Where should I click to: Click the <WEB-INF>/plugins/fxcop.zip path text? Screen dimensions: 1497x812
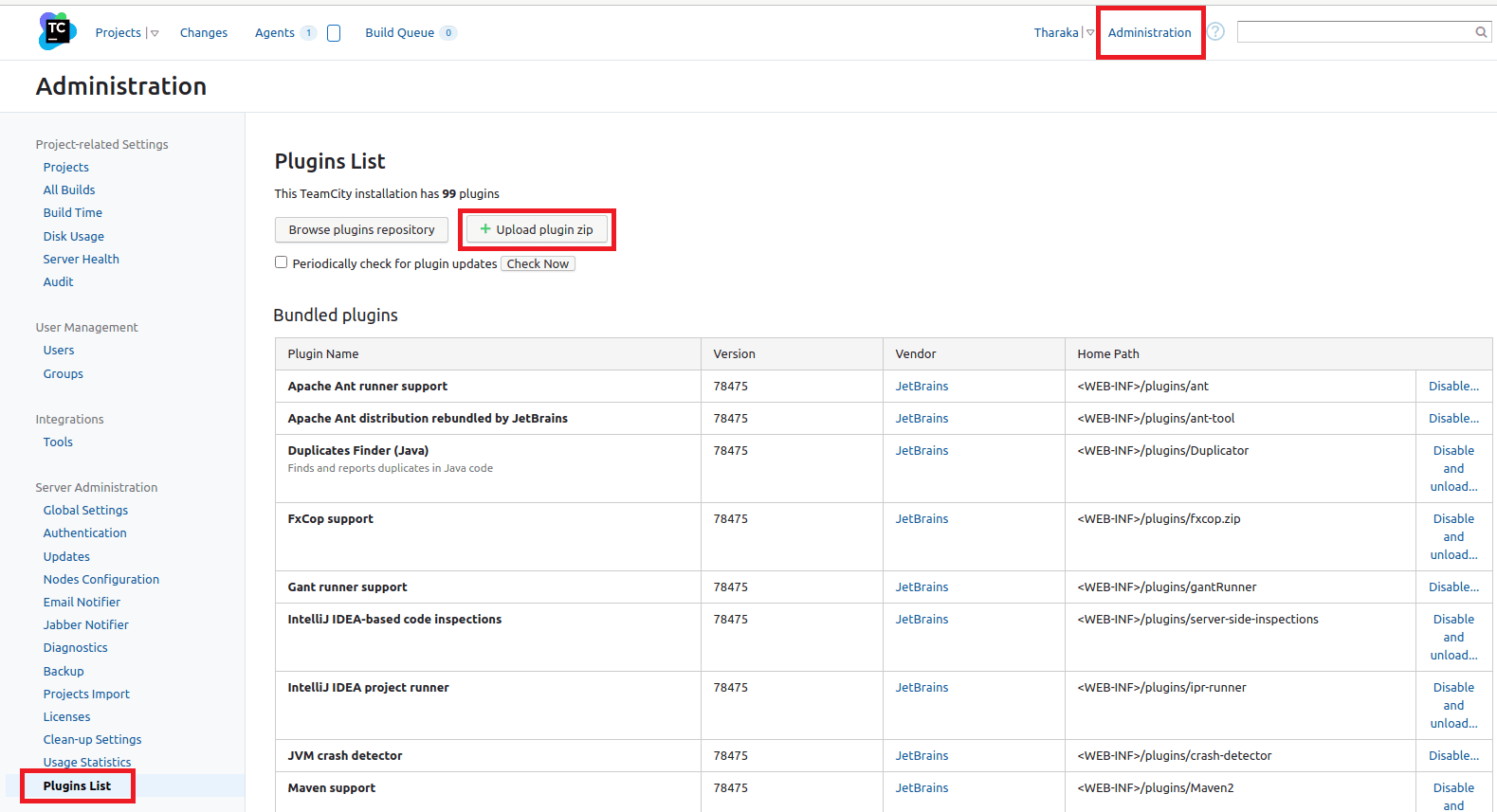[x=1159, y=518]
